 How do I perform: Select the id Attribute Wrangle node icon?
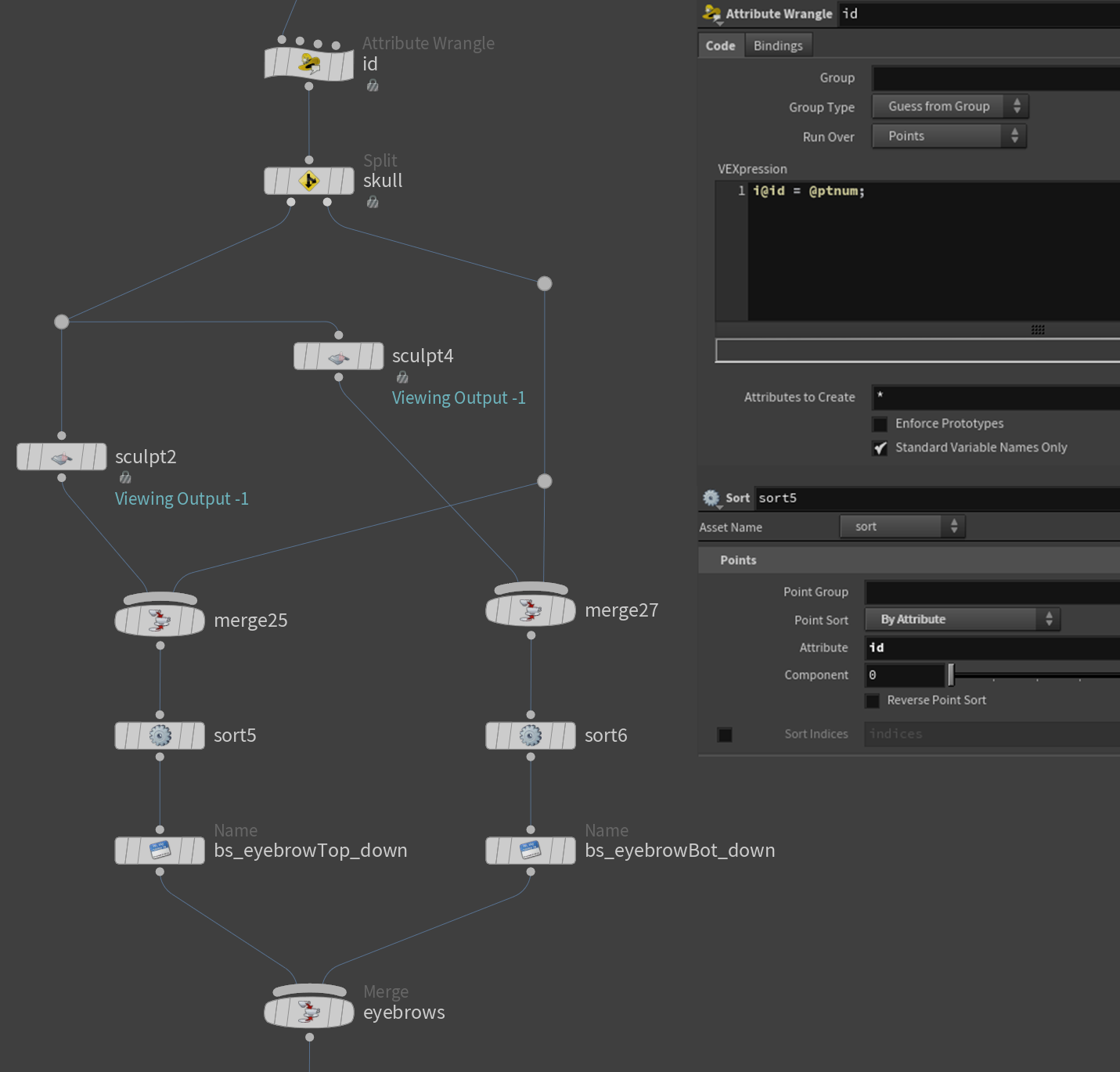[309, 63]
